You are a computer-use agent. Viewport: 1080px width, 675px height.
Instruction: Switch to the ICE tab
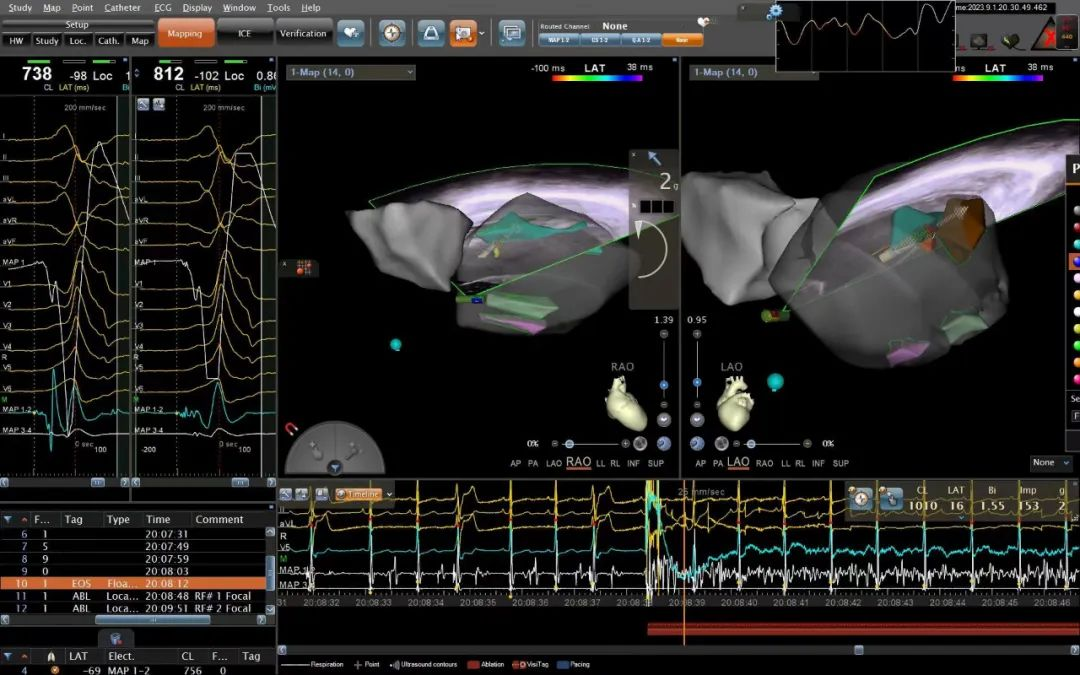click(x=244, y=33)
